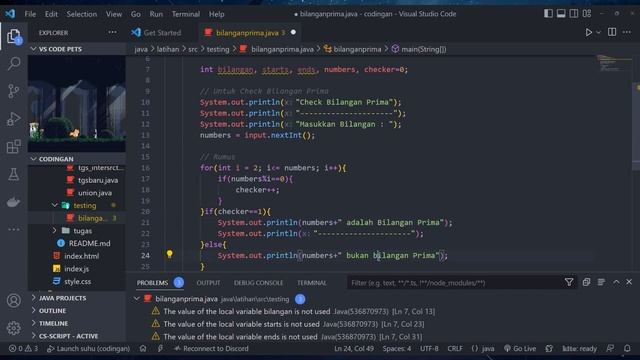Switch to the Debug Console tab
This screenshot has height=360, width=640.
[258, 282]
